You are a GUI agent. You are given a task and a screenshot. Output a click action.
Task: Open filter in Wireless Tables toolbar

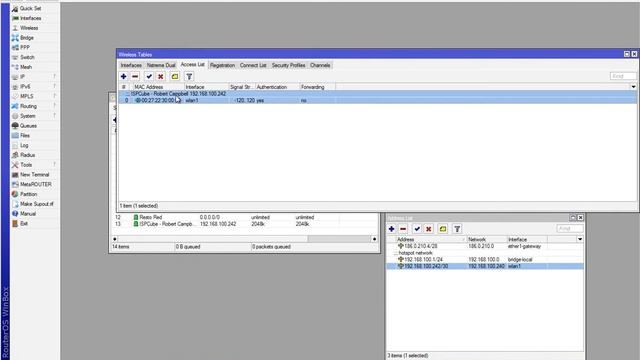189,76
